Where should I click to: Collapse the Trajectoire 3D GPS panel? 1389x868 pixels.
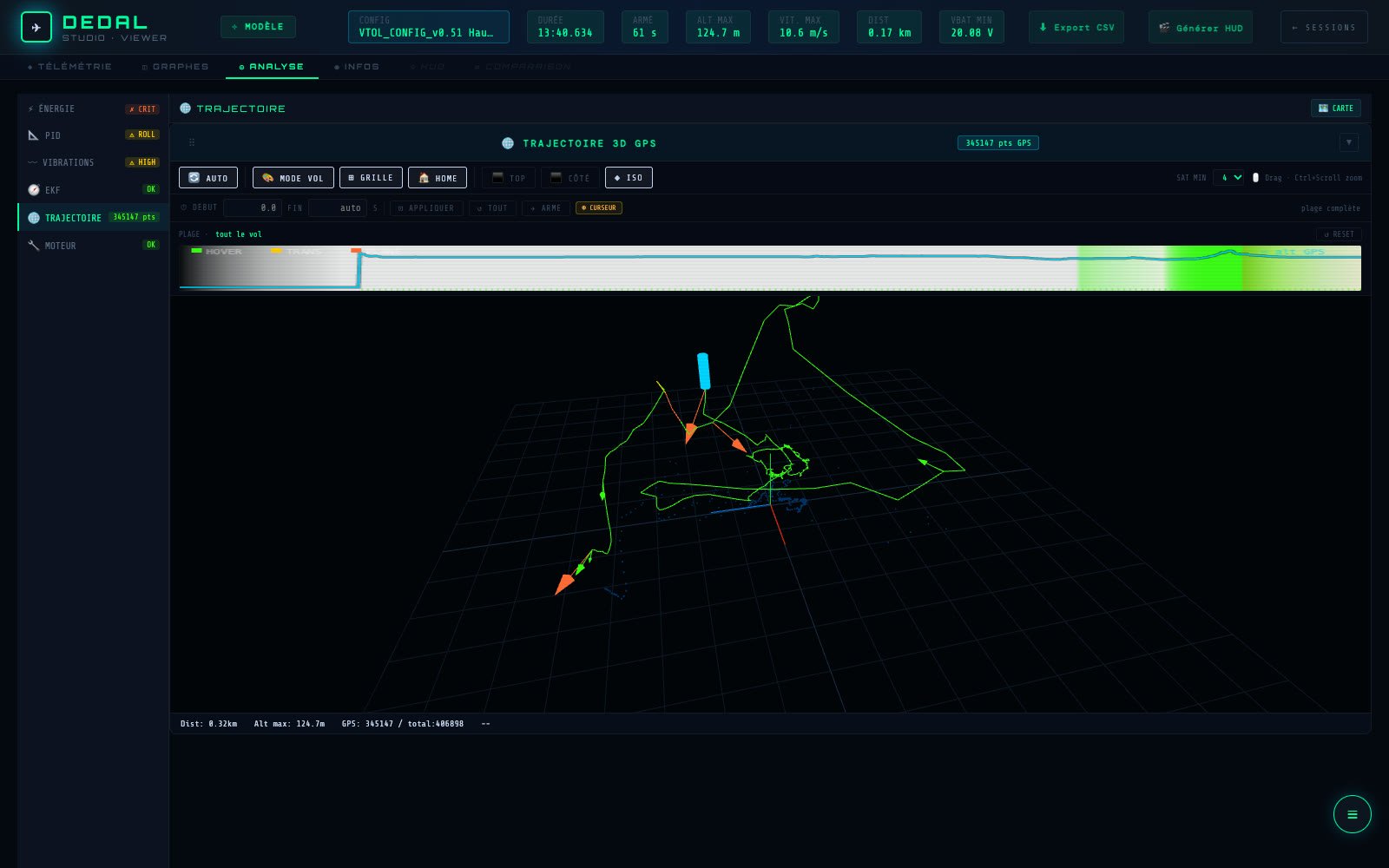click(x=1348, y=142)
